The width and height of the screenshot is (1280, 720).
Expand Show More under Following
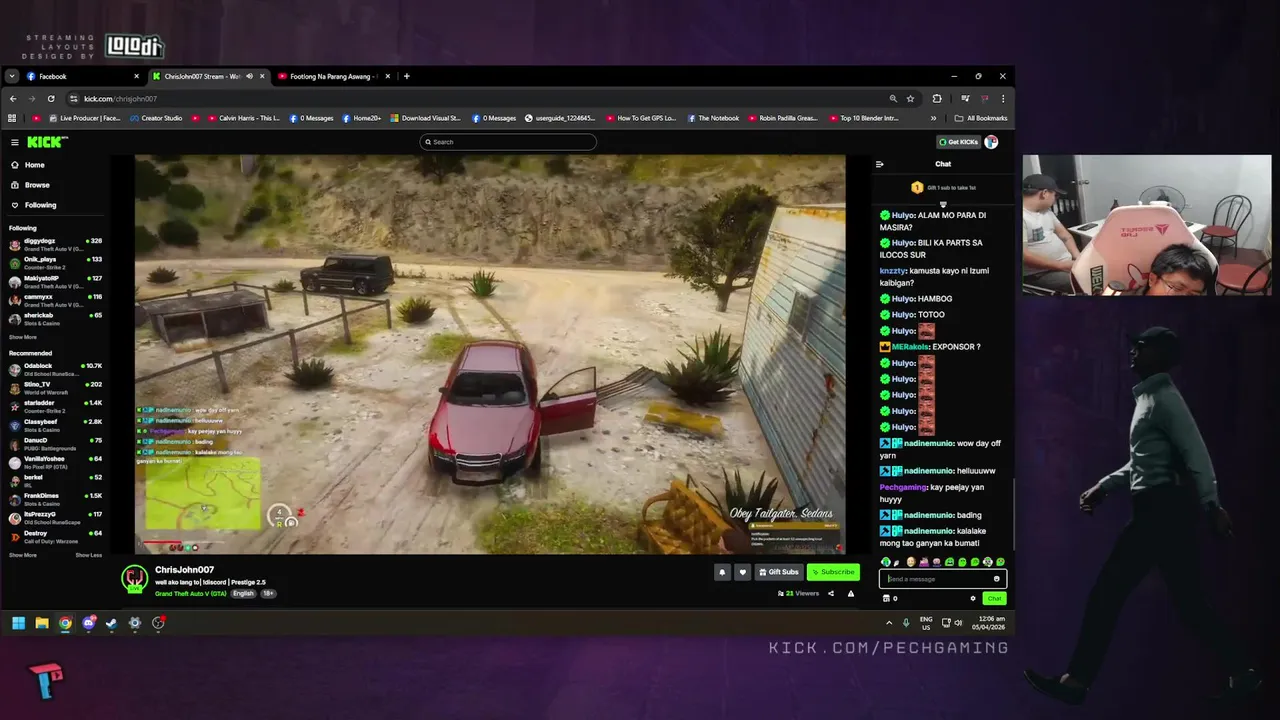[x=23, y=337]
